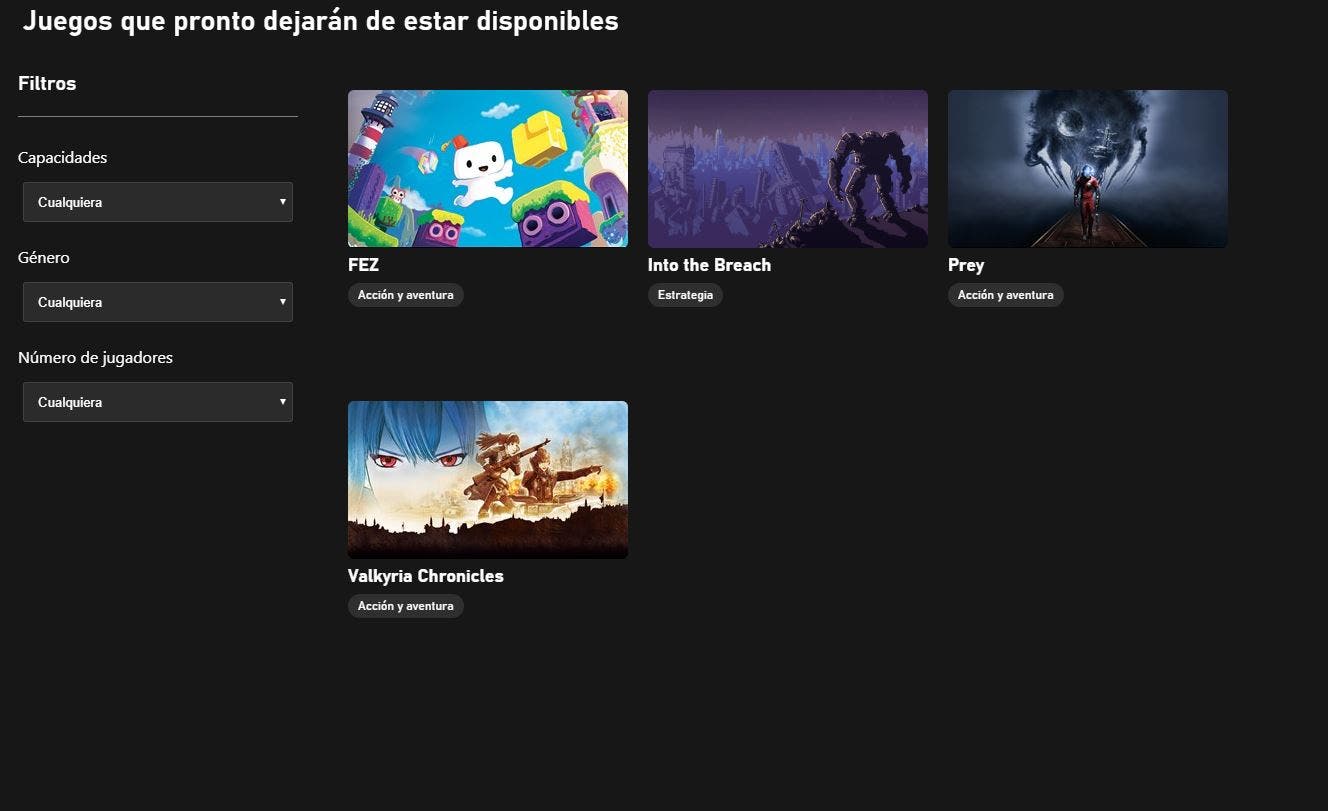The image size is (1328, 811).
Task: Select Valkyria Chronicles' Acción y aventura tag
Action: click(406, 606)
